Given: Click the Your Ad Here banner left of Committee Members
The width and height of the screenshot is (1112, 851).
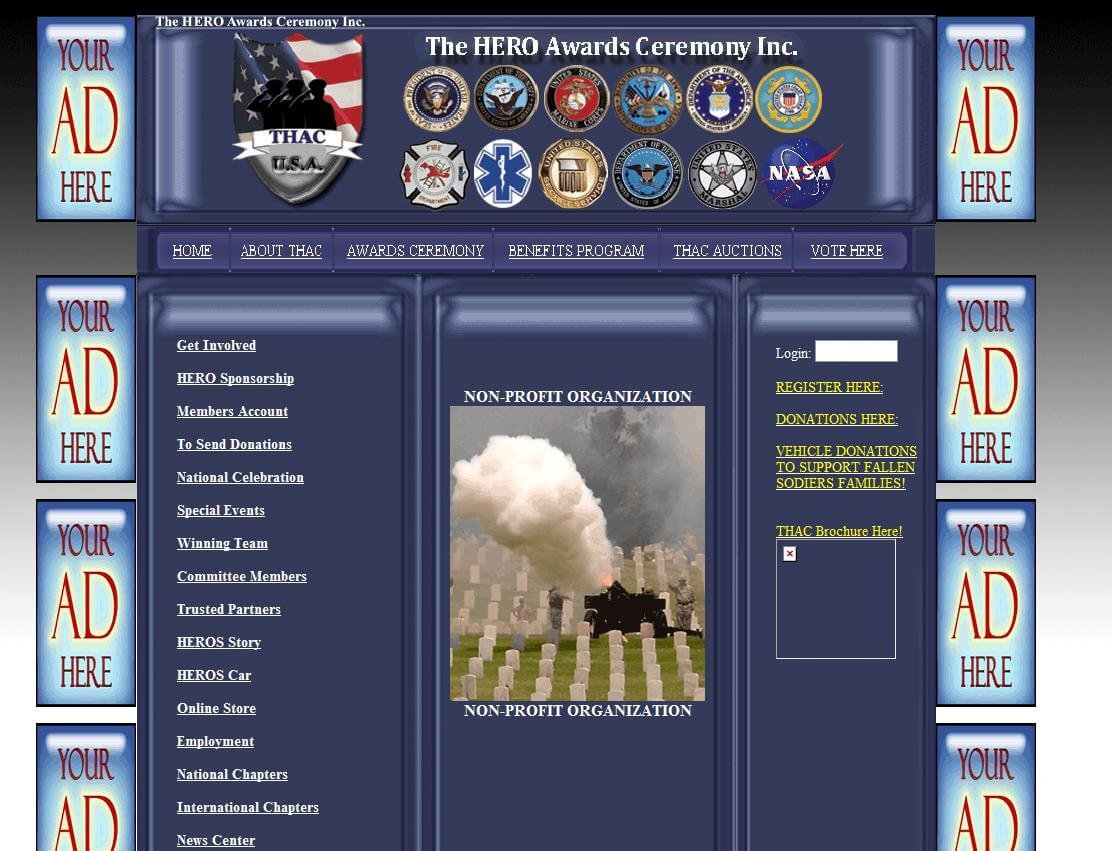Looking at the screenshot, I should (x=86, y=603).
